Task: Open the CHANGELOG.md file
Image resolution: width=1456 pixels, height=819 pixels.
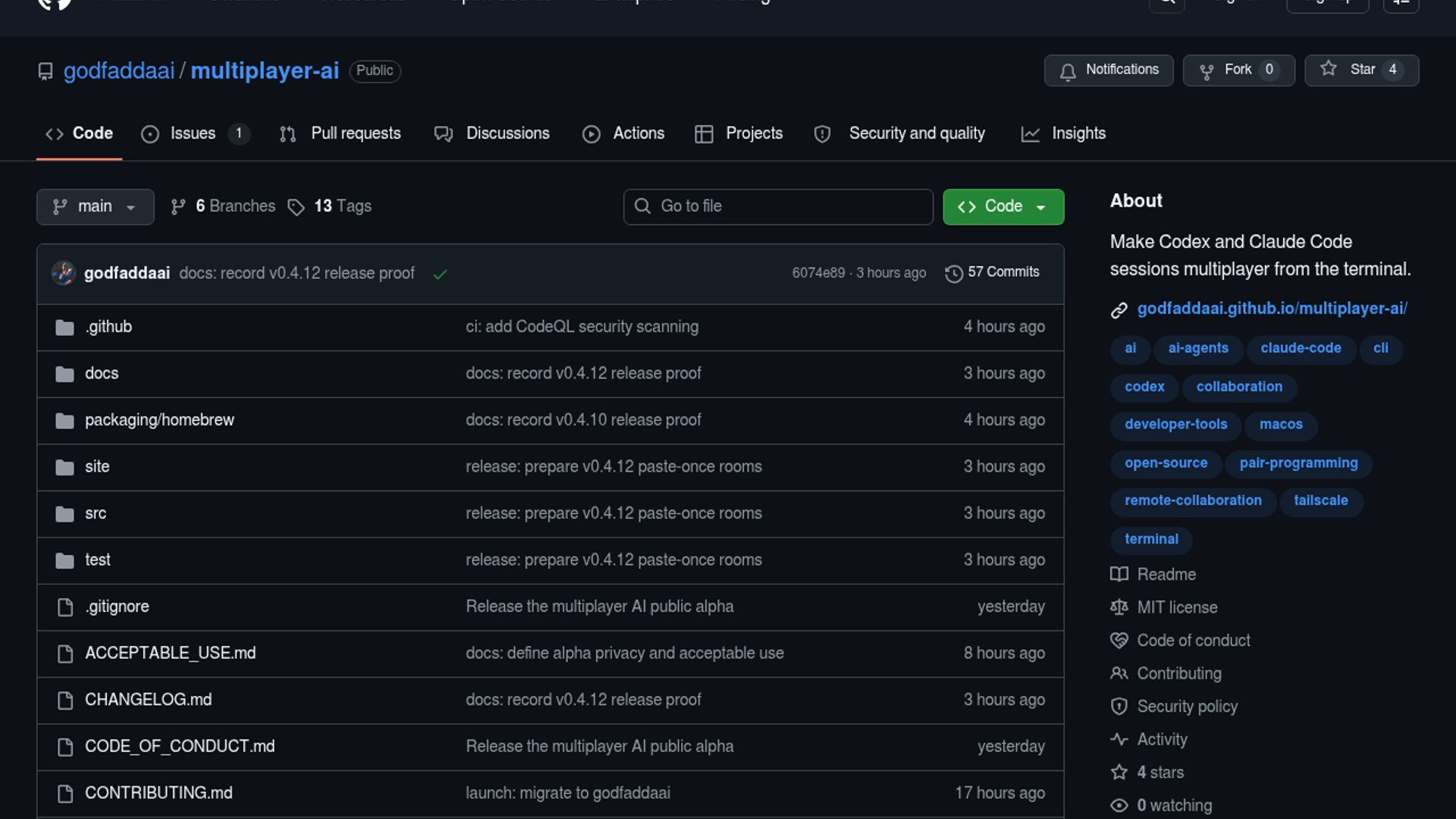Action: pyautogui.click(x=149, y=700)
